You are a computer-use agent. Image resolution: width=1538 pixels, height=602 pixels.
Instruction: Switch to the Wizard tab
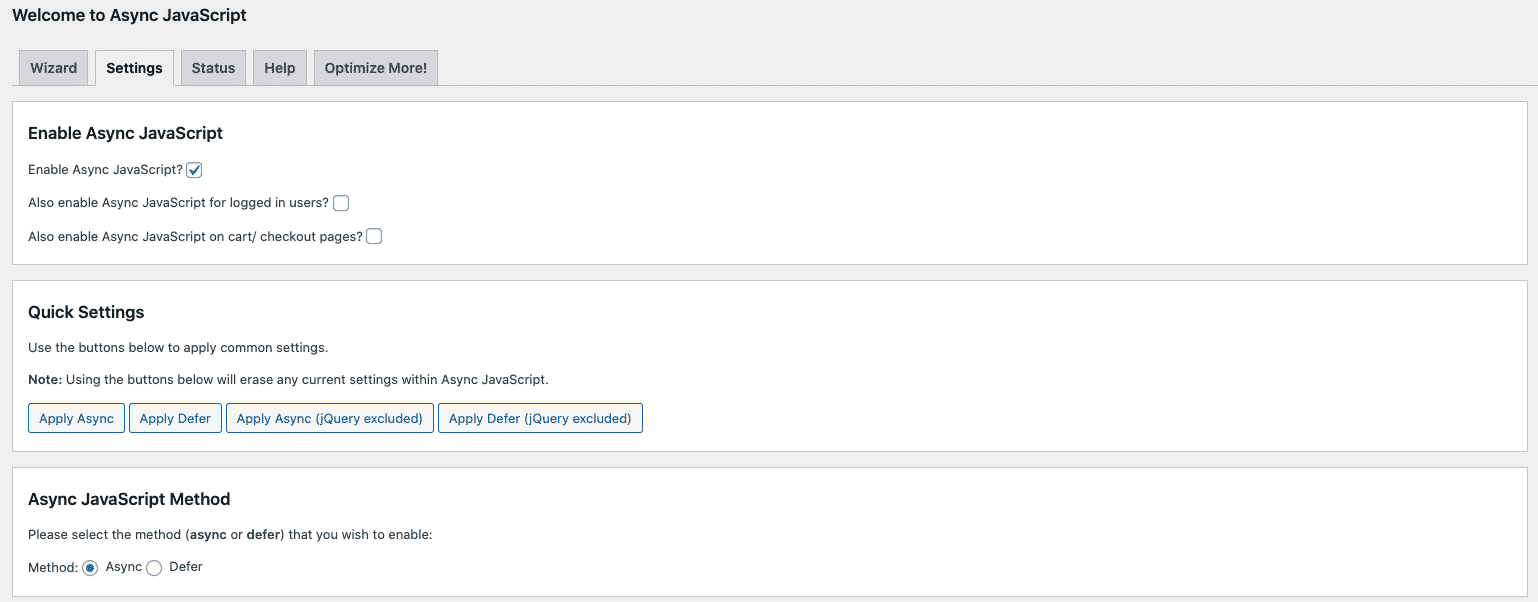click(x=53, y=67)
